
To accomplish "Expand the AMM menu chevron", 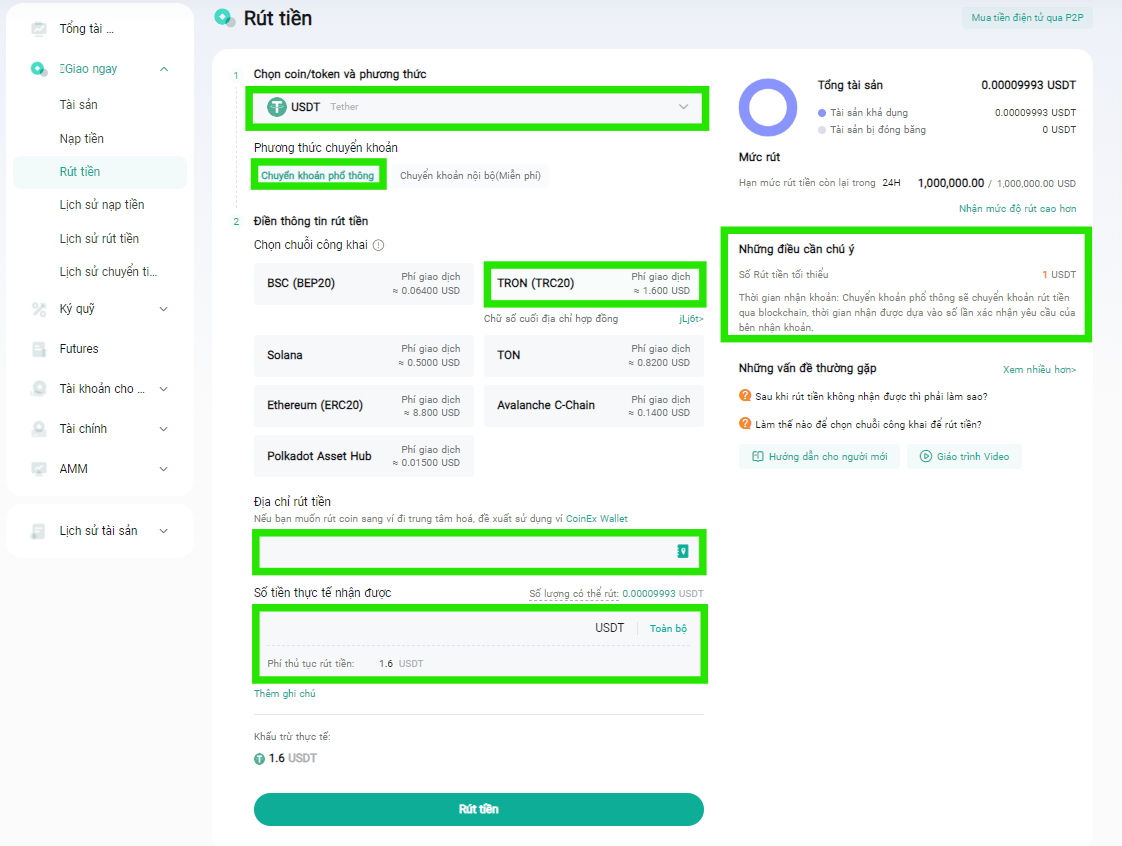I will click(164, 469).
